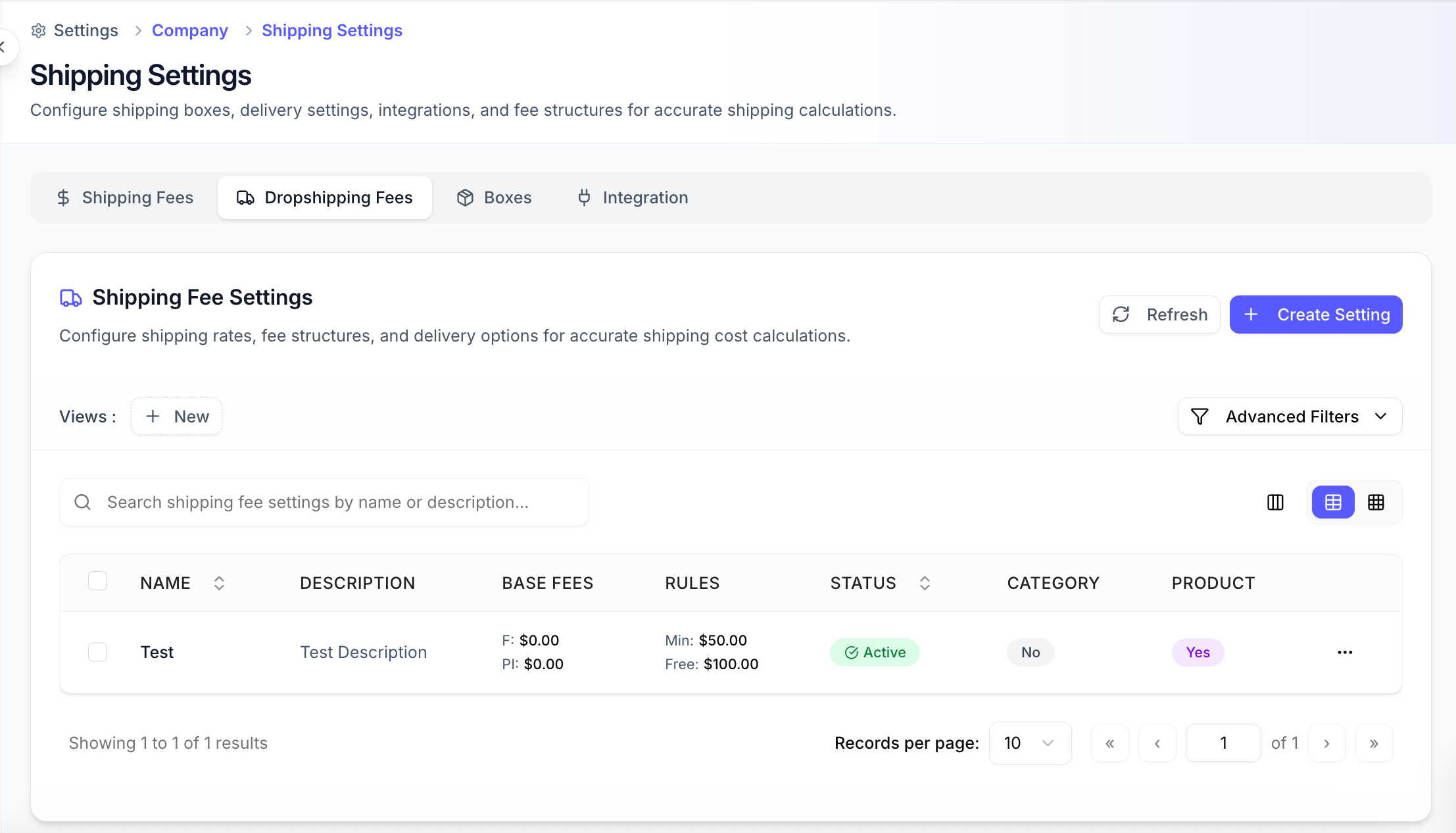The image size is (1456, 833).
Task: Check the Test row checkbox
Action: [x=98, y=652]
